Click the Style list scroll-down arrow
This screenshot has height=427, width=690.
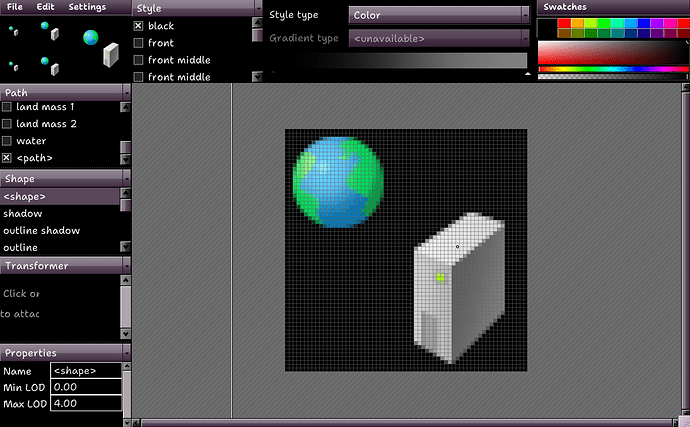pos(257,77)
